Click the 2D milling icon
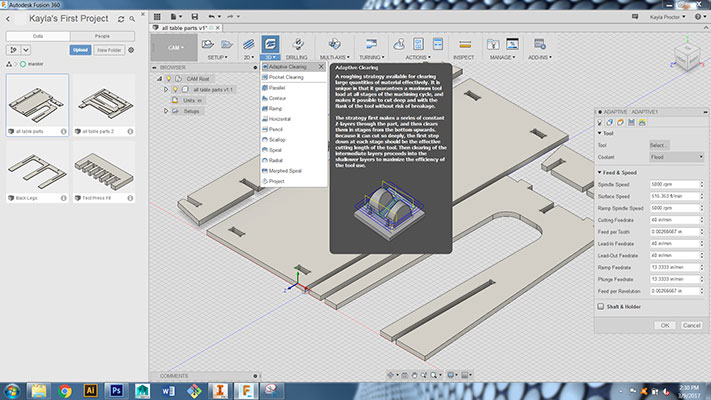Image resolution: width=711 pixels, height=400 pixels. point(248,44)
